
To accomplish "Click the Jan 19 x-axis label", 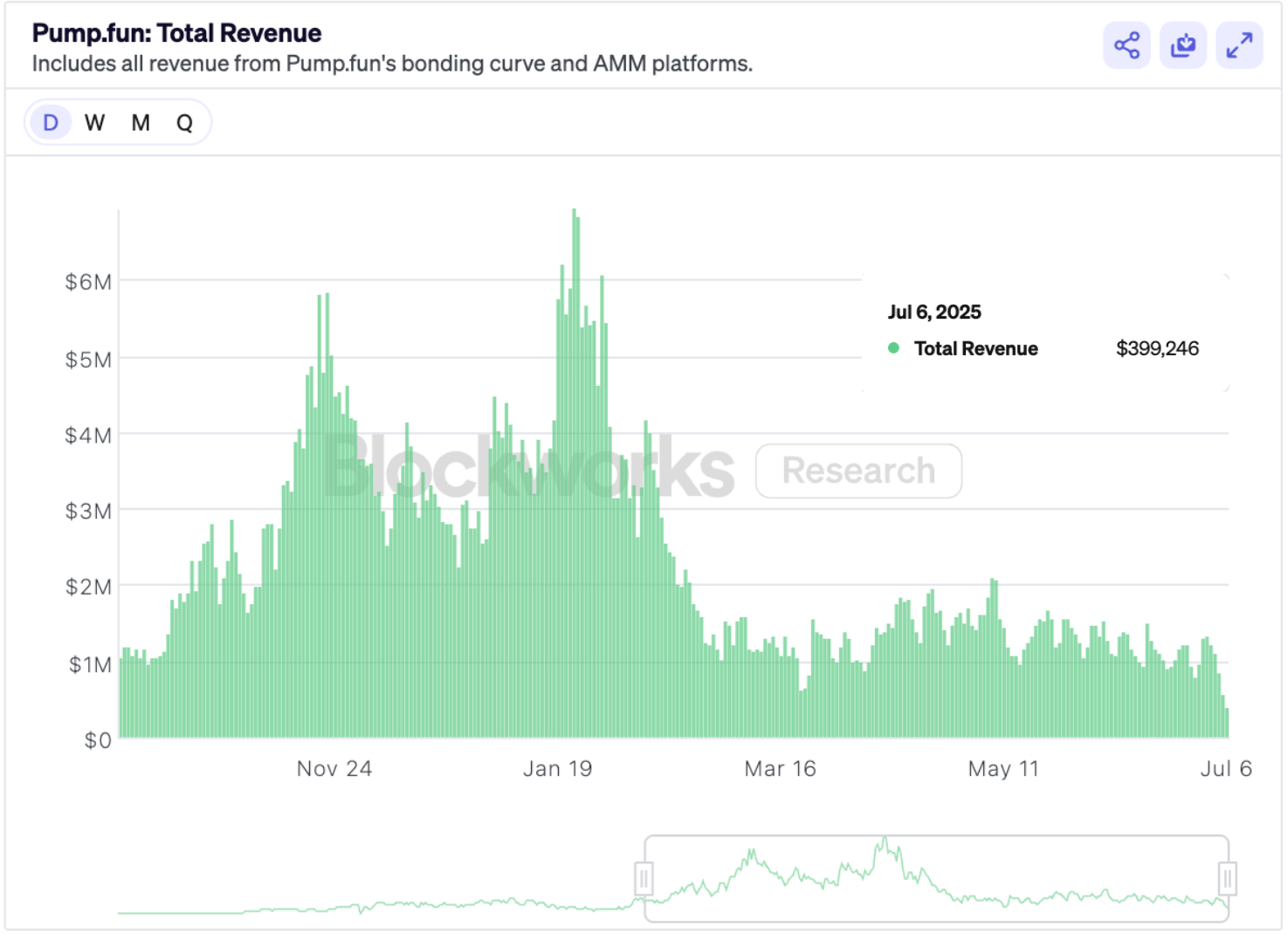I will pyautogui.click(x=557, y=768).
